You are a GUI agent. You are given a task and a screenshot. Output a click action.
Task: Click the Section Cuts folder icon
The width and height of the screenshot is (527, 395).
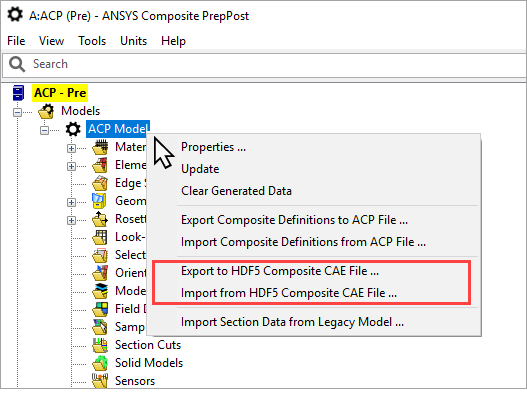click(x=100, y=345)
